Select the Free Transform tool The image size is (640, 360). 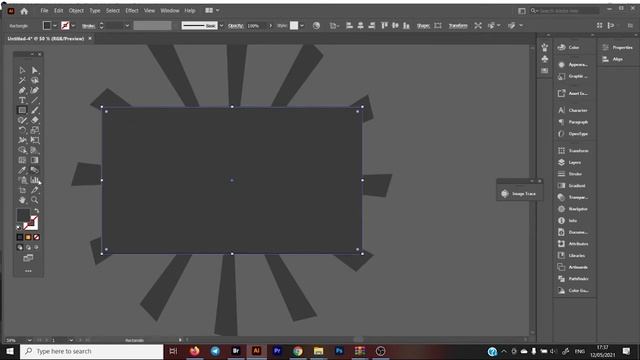coord(35,140)
